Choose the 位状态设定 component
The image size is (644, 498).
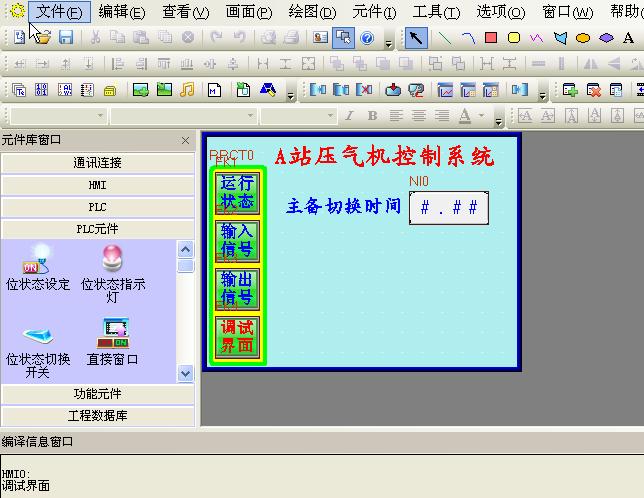pos(38,266)
